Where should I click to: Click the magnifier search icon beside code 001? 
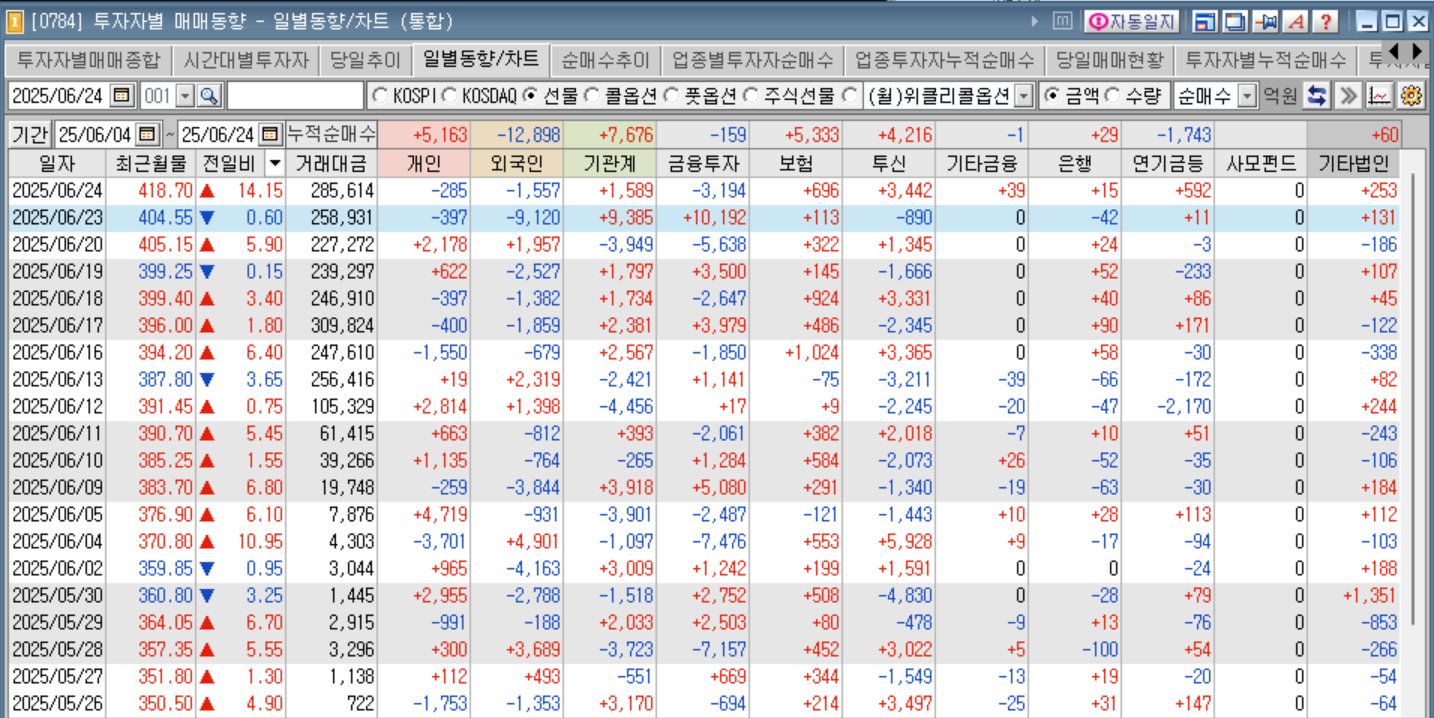(208, 96)
